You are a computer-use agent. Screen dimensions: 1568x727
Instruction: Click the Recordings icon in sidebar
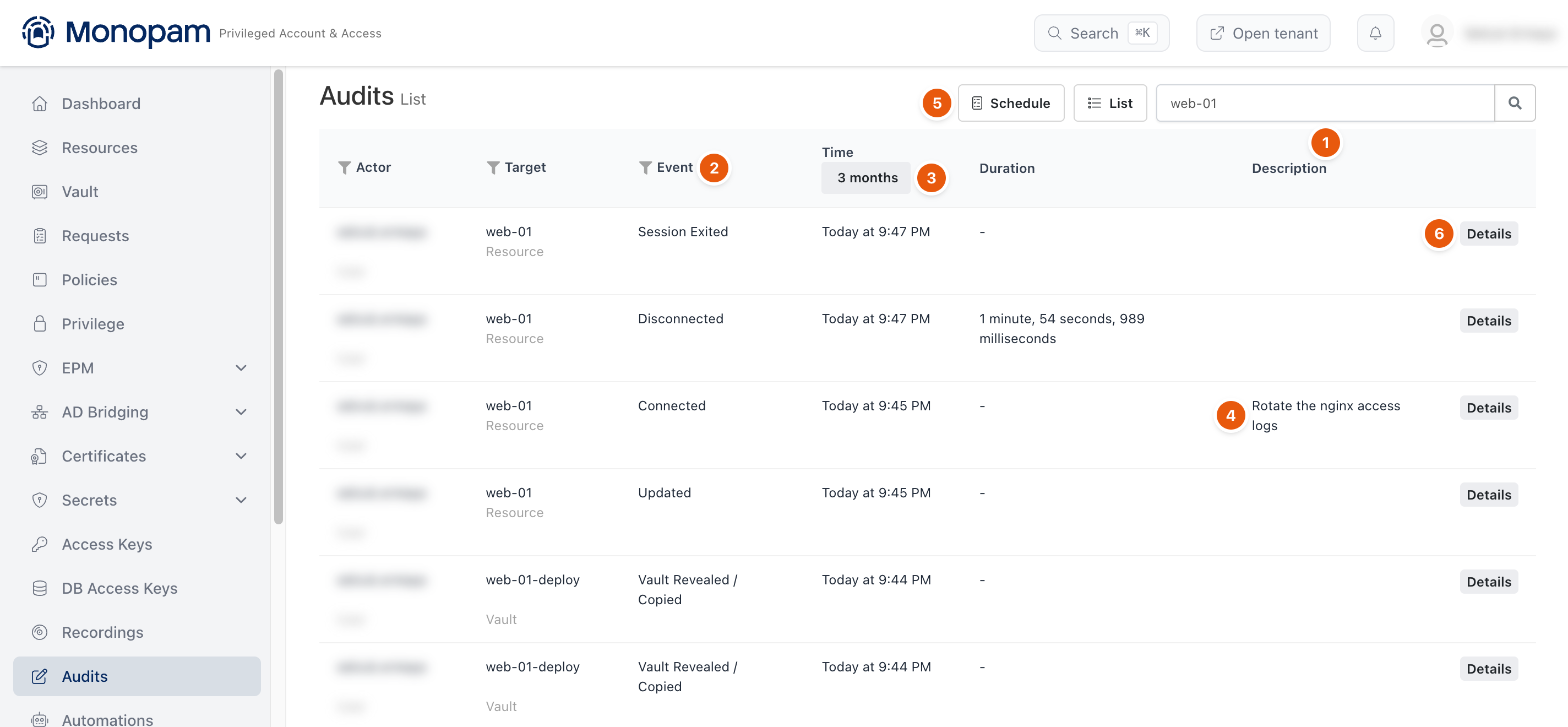click(40, 632)
